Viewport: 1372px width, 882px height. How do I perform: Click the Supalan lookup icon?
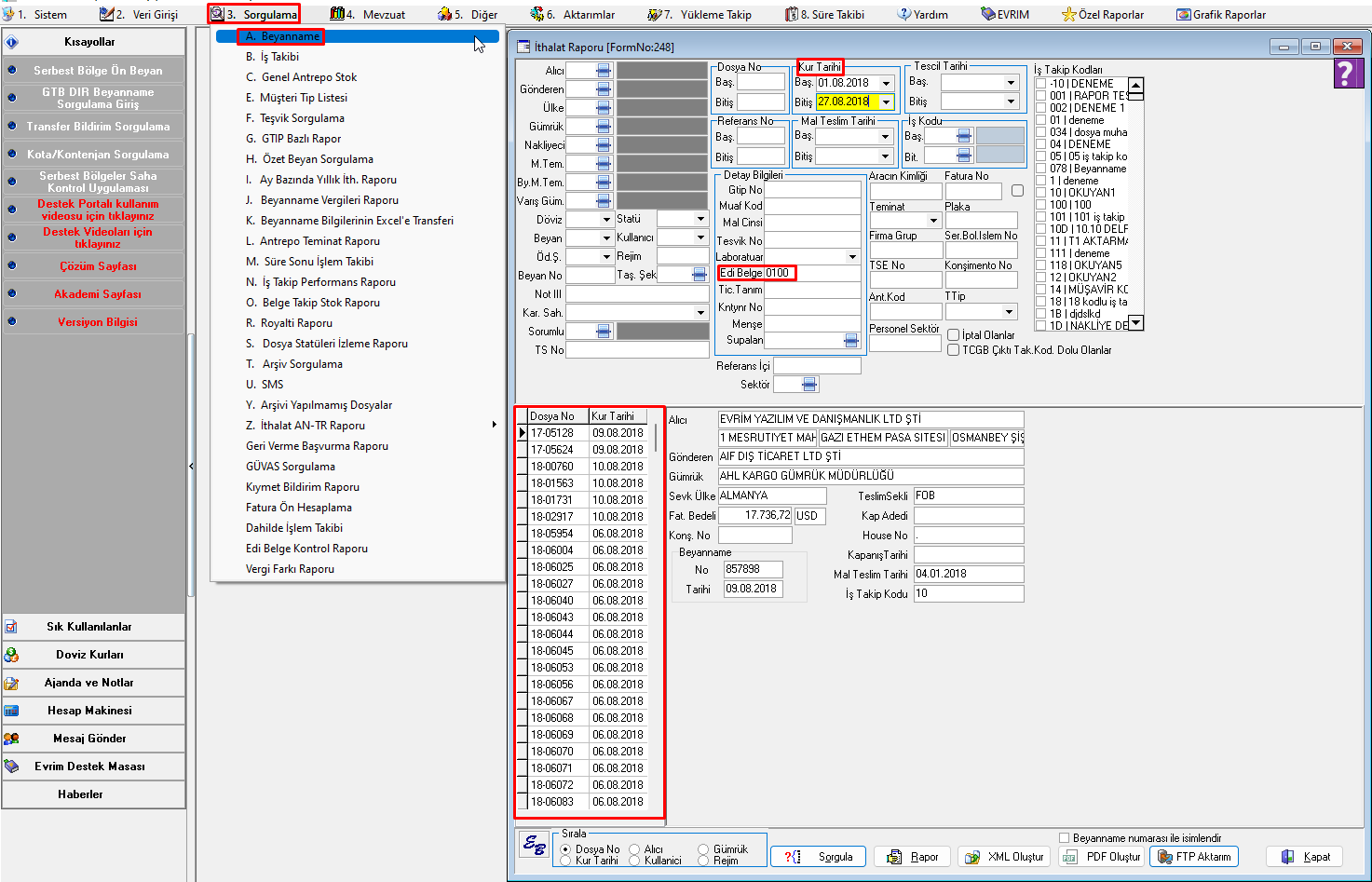pyautogui.click(x=850, y=341)
